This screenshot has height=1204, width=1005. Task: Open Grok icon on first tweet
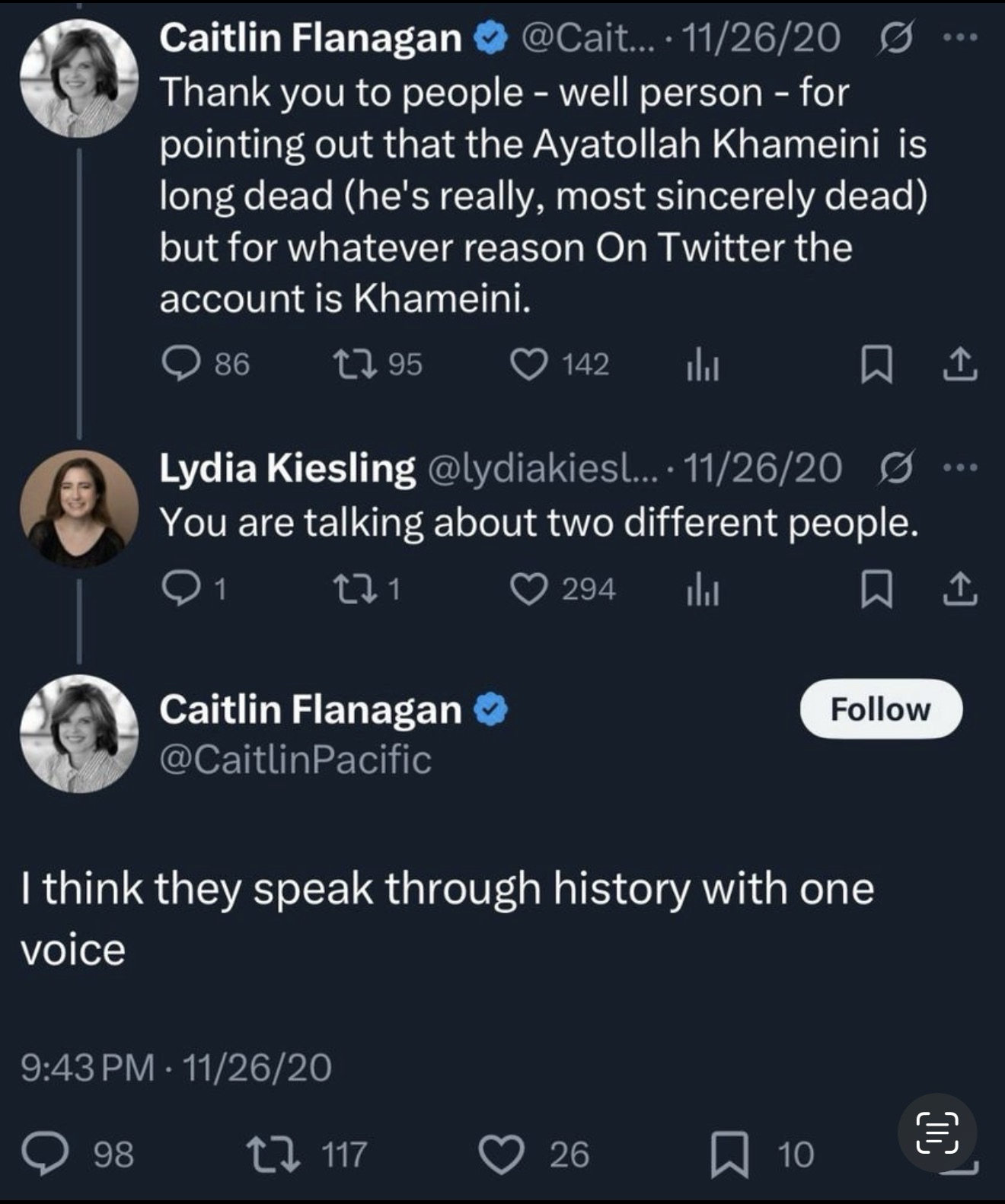(895, 38)
